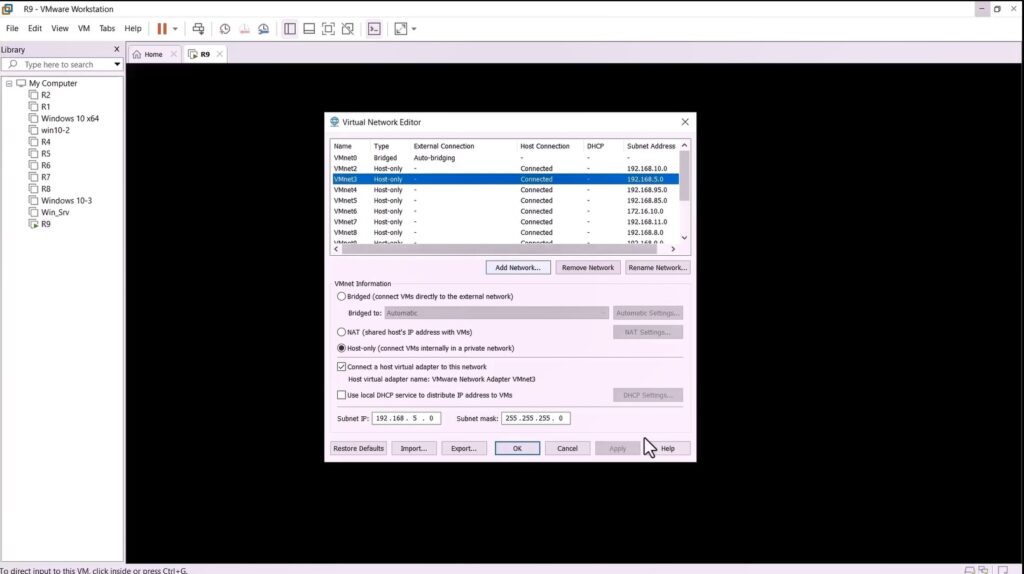The image size is (1024, 574).
Task: Enter full screen mode icon
Action: (328, 29)
